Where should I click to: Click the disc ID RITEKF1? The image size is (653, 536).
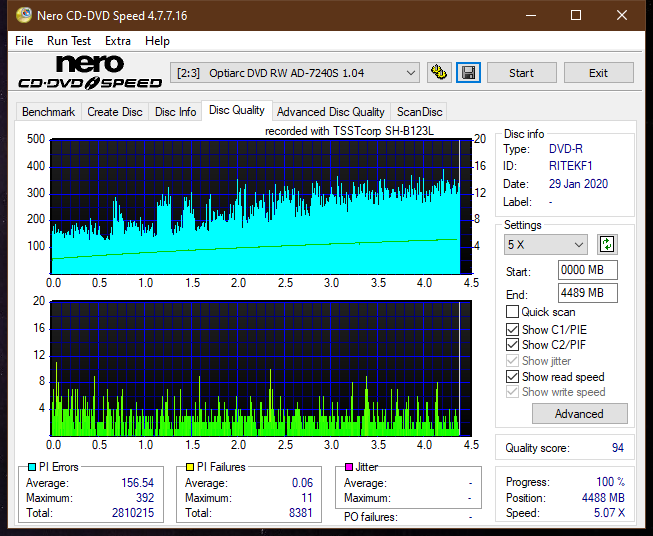[x=570, y=166]
